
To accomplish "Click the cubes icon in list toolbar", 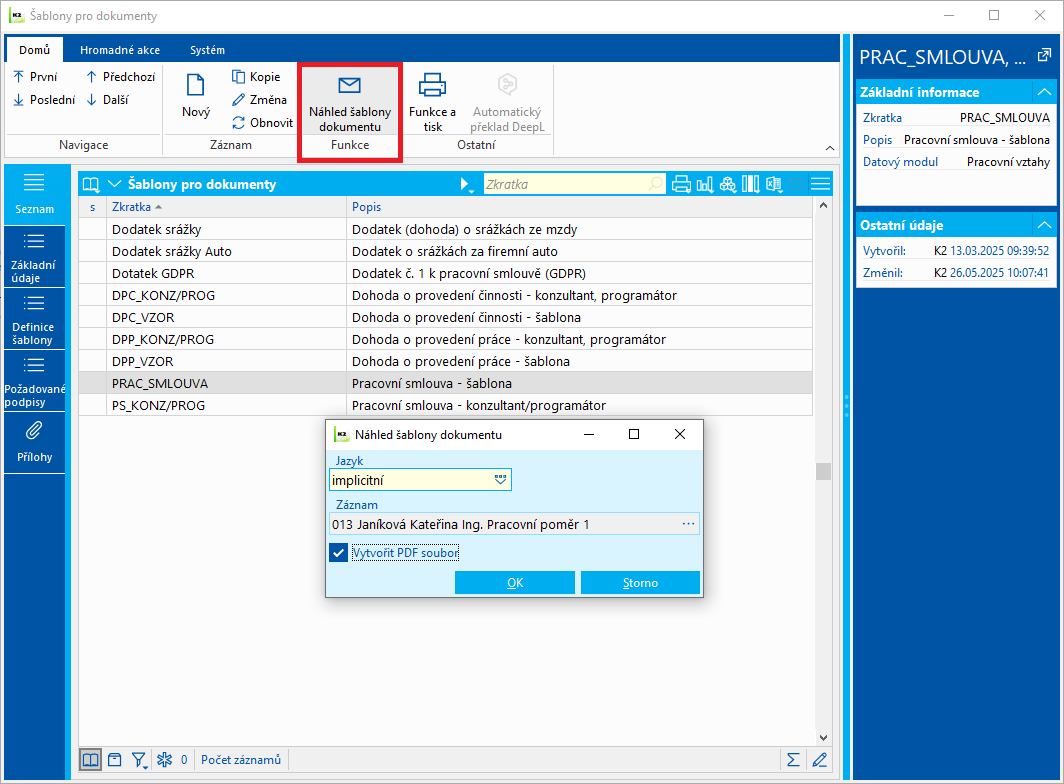I will (728, 184).
